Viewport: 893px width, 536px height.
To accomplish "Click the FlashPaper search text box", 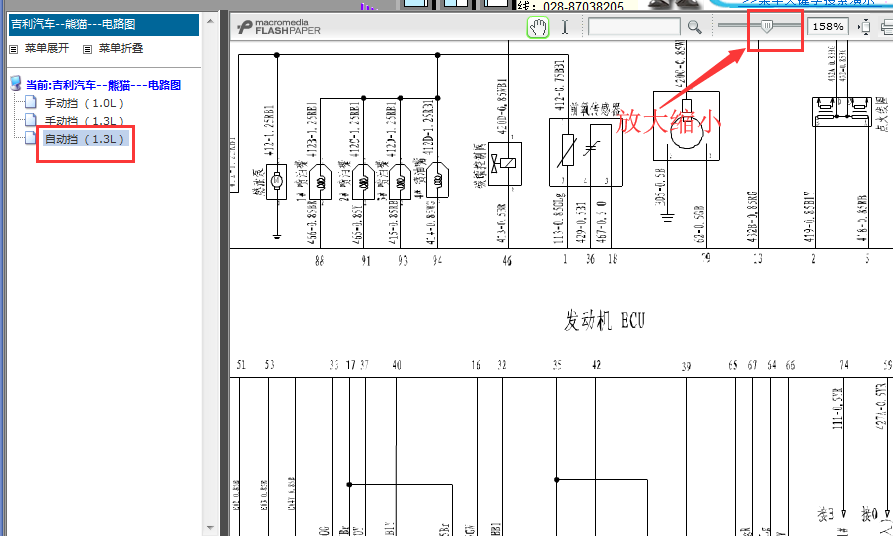I will 634,27.
